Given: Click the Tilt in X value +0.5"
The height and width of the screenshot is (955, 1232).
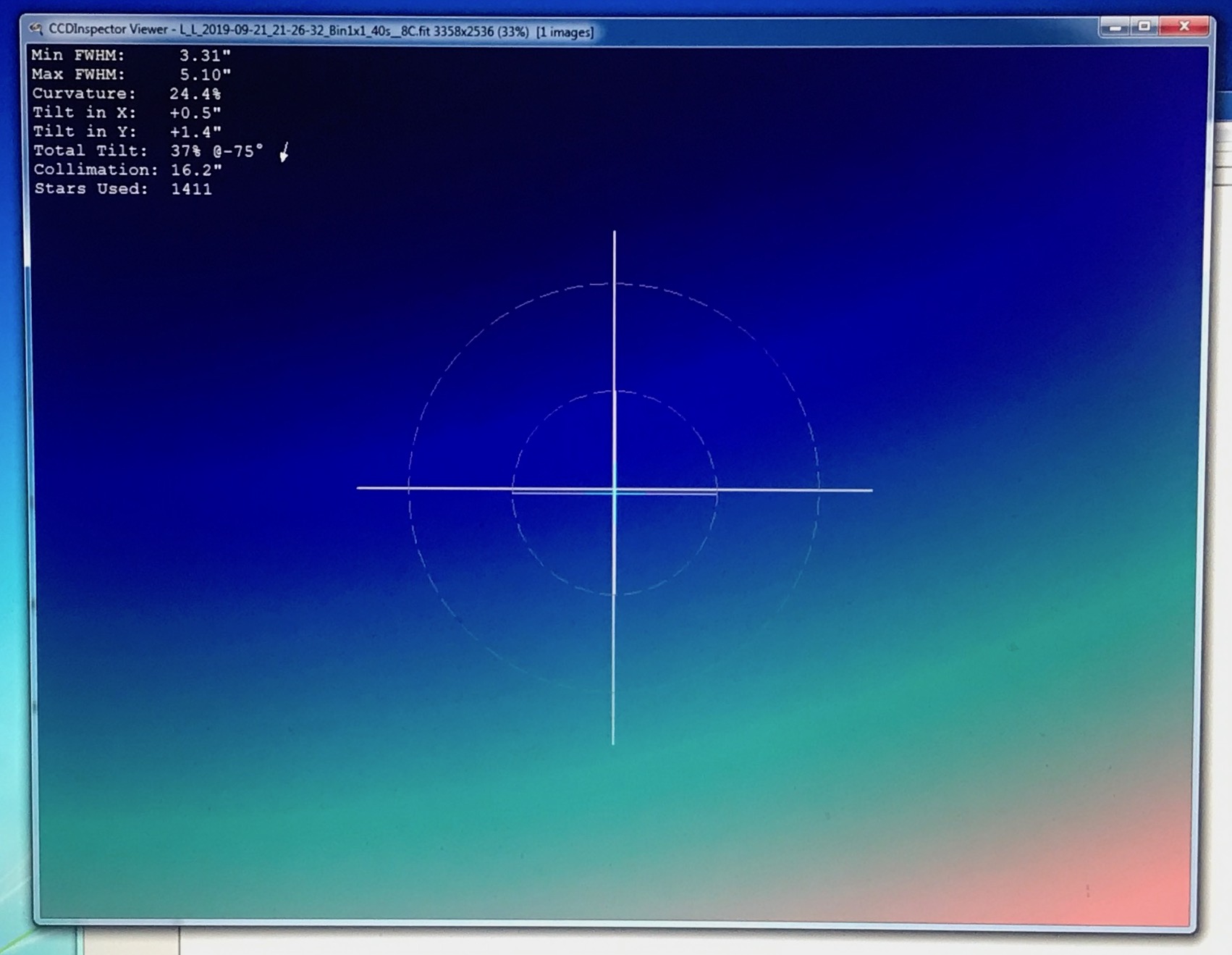Looking at the screenshot, I should pyautogui.click(x=195, y=113).
